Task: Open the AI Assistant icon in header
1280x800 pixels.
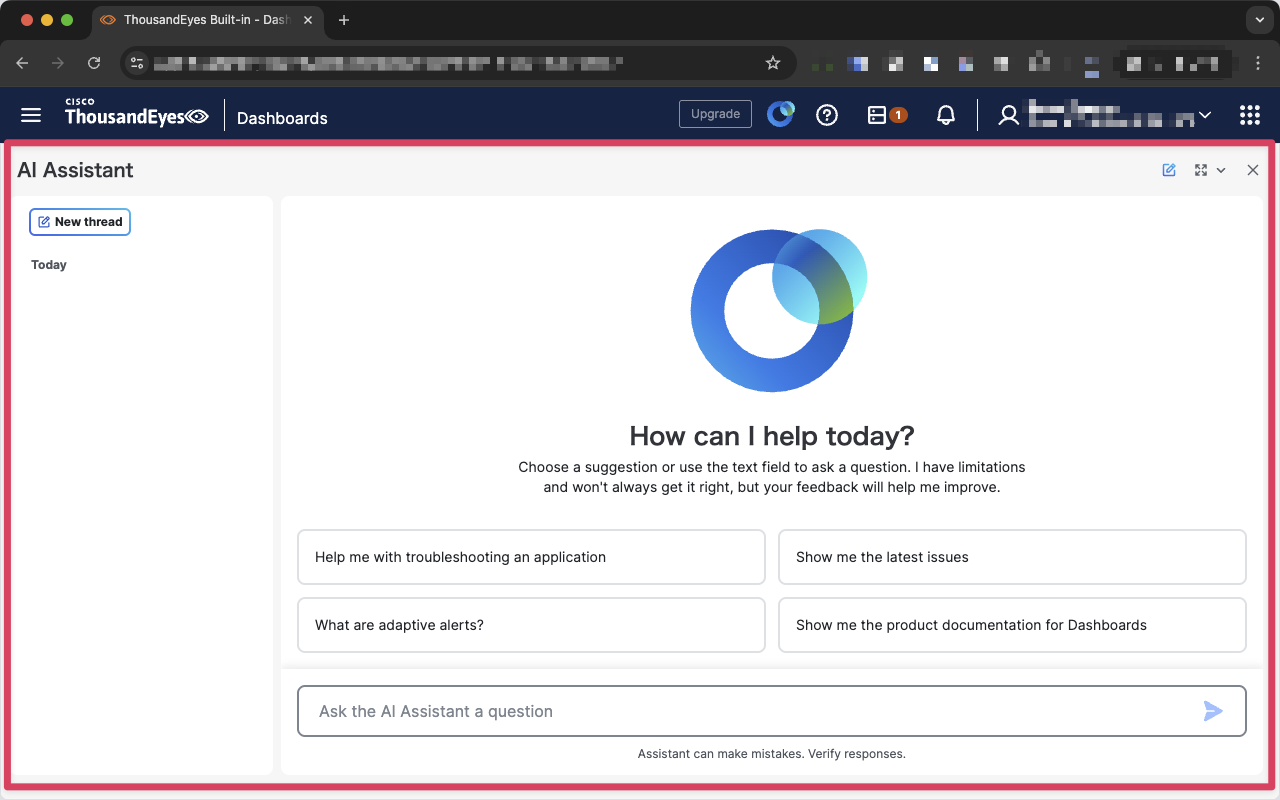Action: coord(780,115)
